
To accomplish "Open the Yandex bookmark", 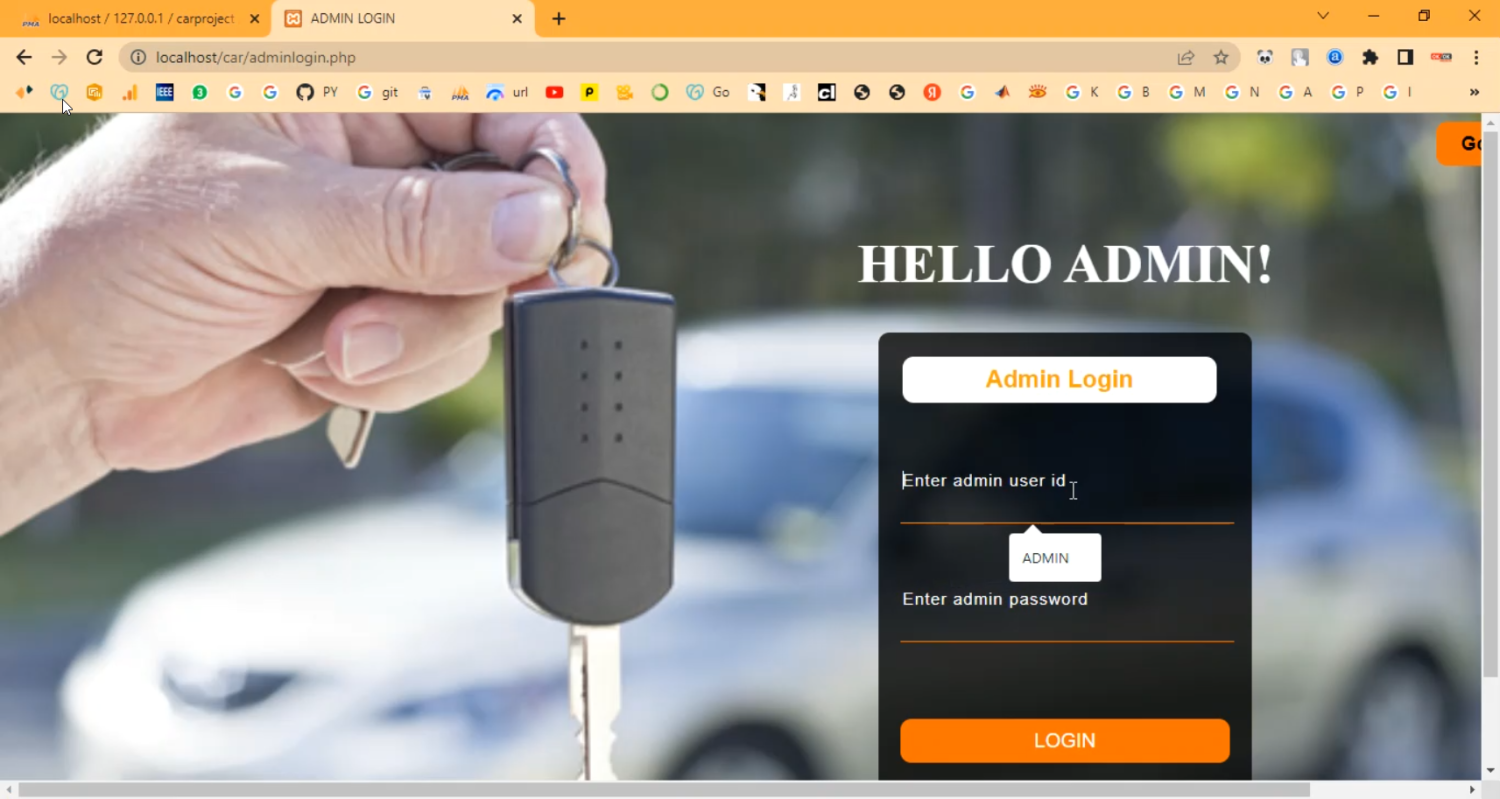I will click(932, 92).
